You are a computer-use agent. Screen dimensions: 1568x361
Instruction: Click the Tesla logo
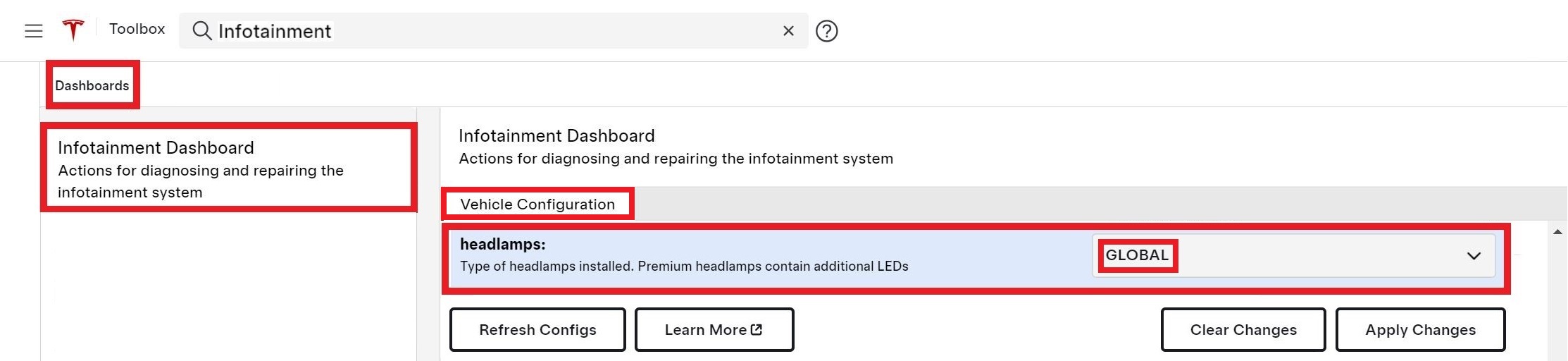click(x=73, y=30)
